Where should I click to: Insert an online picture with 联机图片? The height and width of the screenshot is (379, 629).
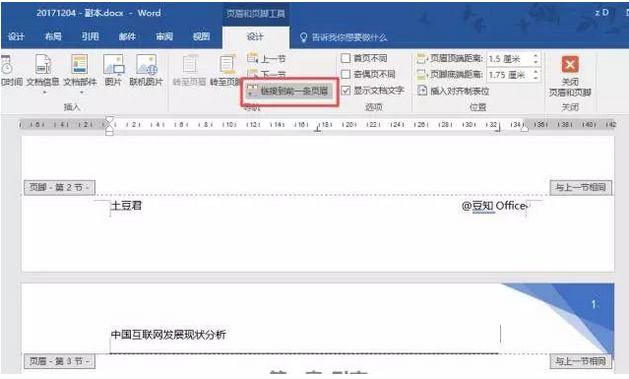click(x=146, y=64)
